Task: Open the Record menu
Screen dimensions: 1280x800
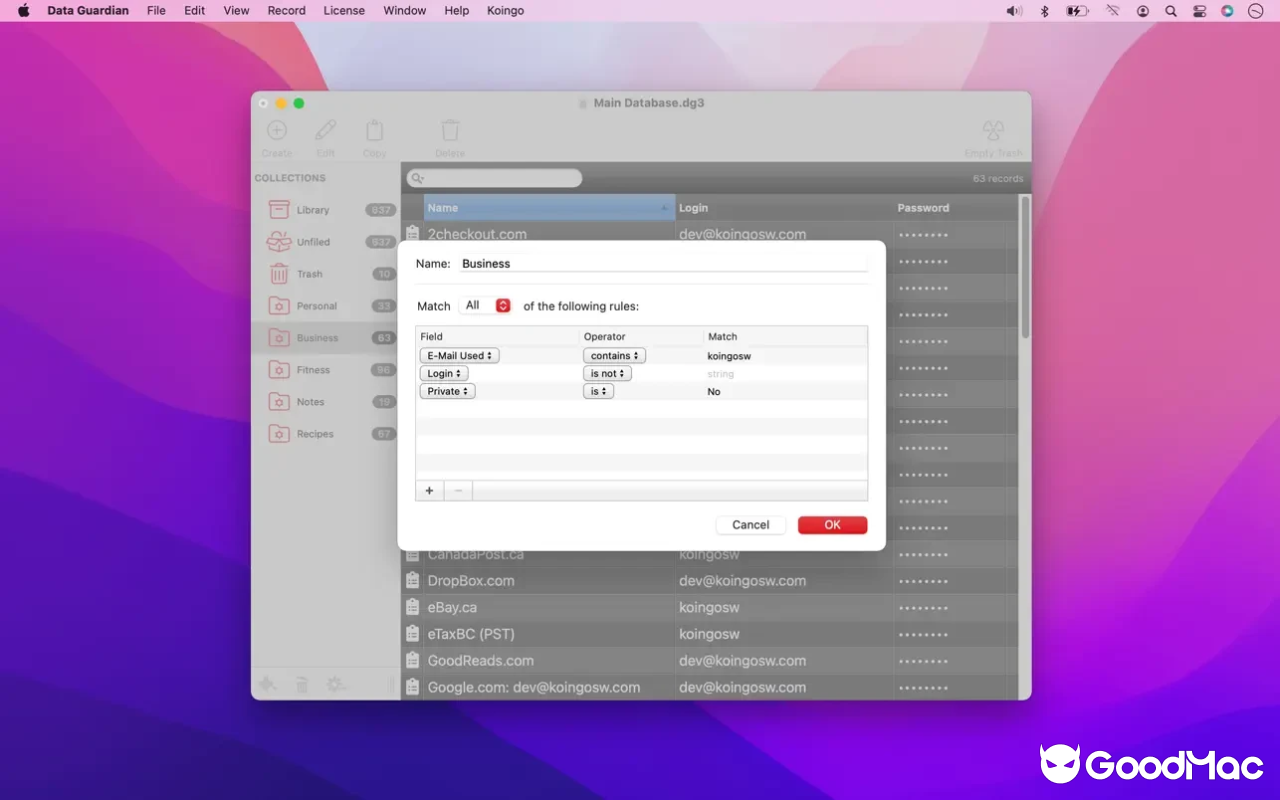Action: [x=286, y=11]
